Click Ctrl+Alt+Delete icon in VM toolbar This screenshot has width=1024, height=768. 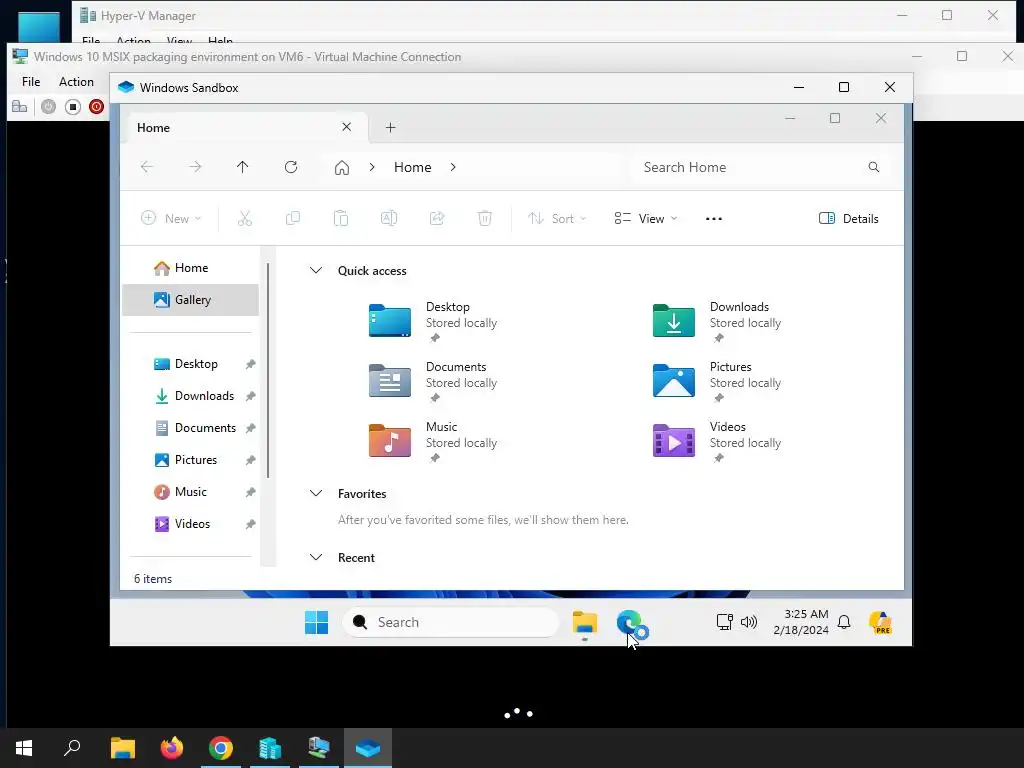[x=20, y=106]
